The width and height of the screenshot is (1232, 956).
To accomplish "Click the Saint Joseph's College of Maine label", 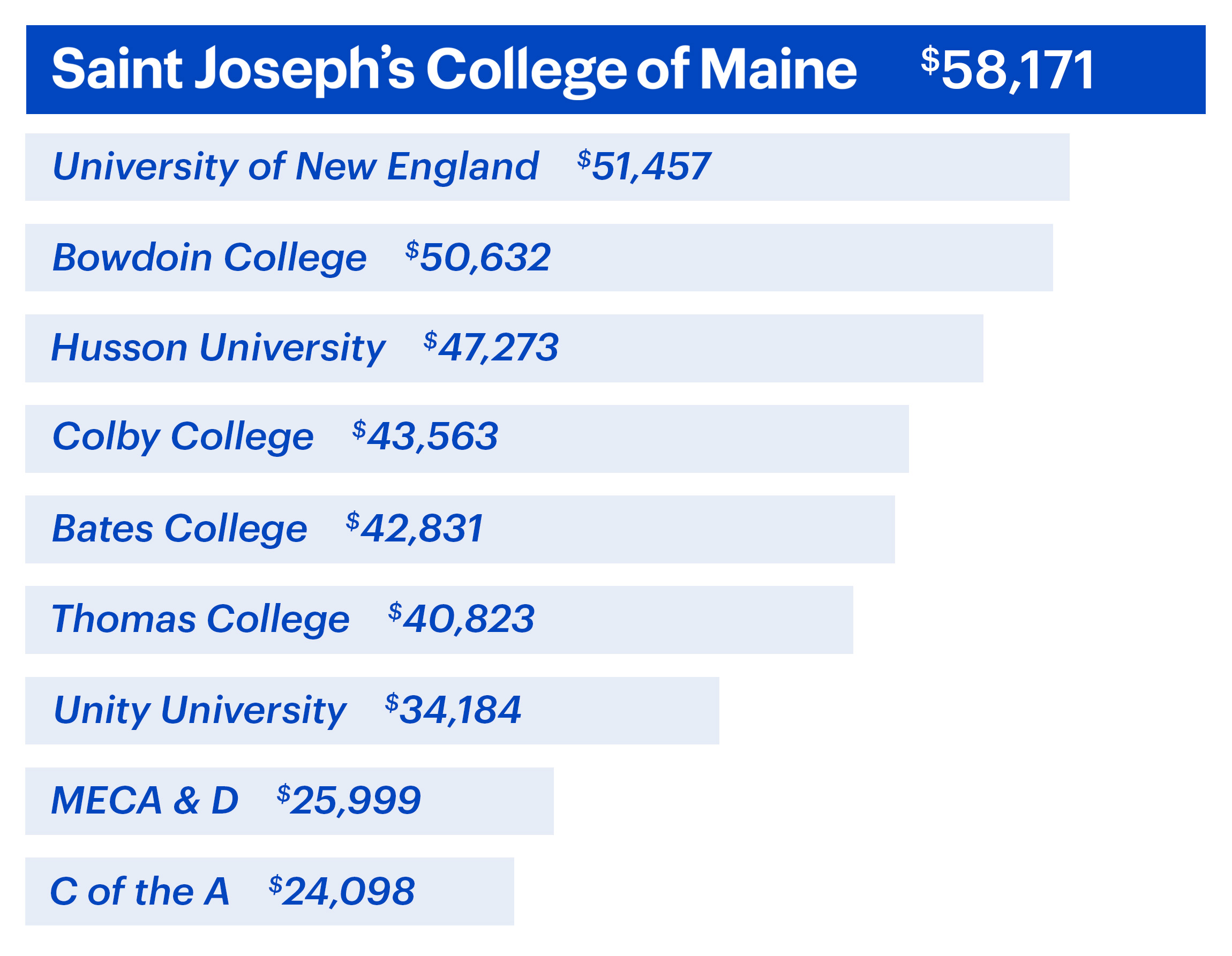I will click(454, 70).
